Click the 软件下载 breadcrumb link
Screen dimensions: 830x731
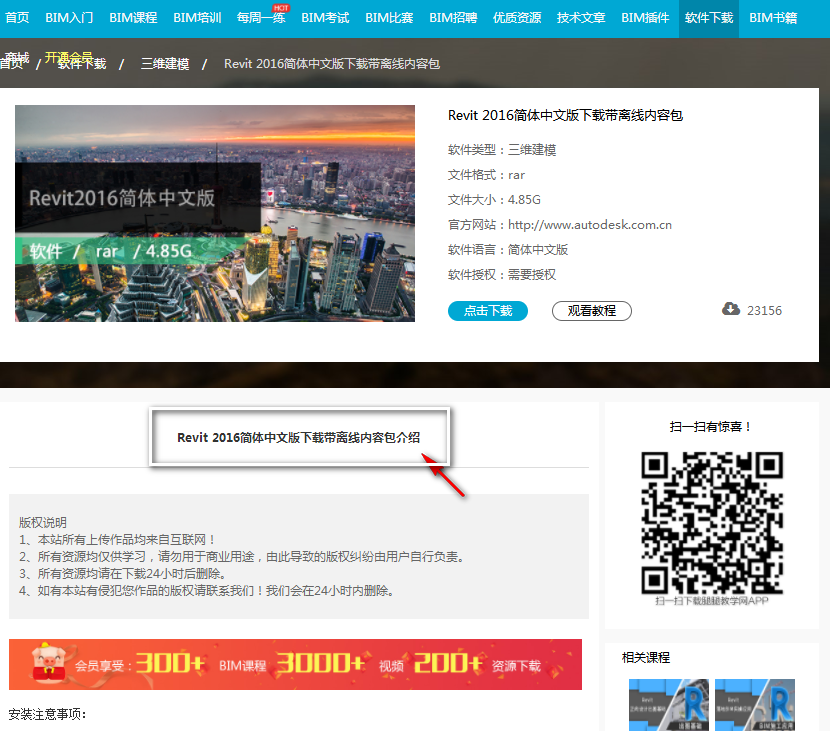(x=82, y=64)
